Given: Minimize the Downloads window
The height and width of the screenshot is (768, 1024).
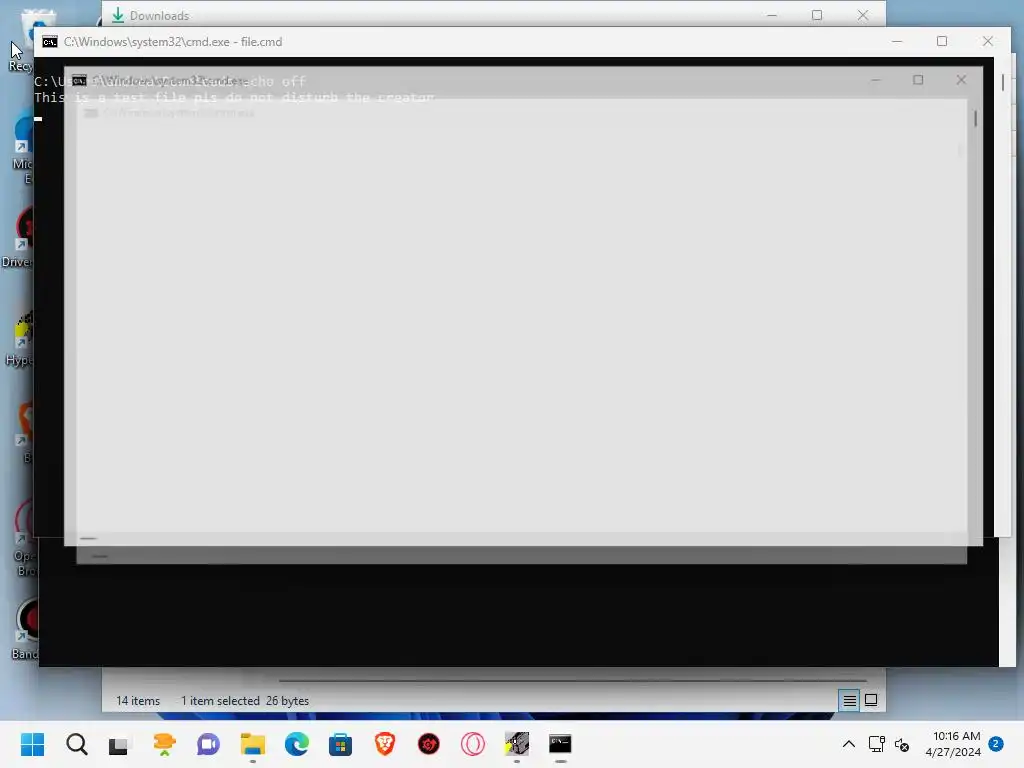Looking at the screenshot, I should click(x=772, y=15).
